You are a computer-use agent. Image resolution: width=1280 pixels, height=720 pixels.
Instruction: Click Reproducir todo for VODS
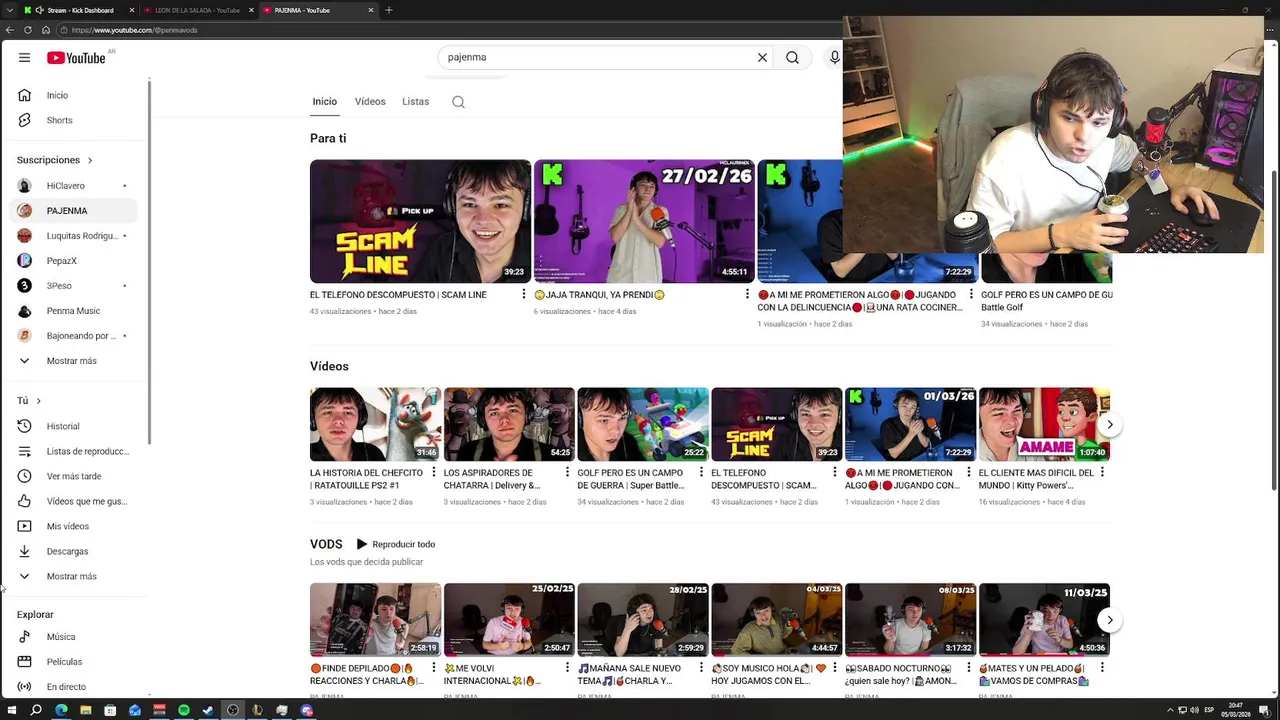point(396,544)
